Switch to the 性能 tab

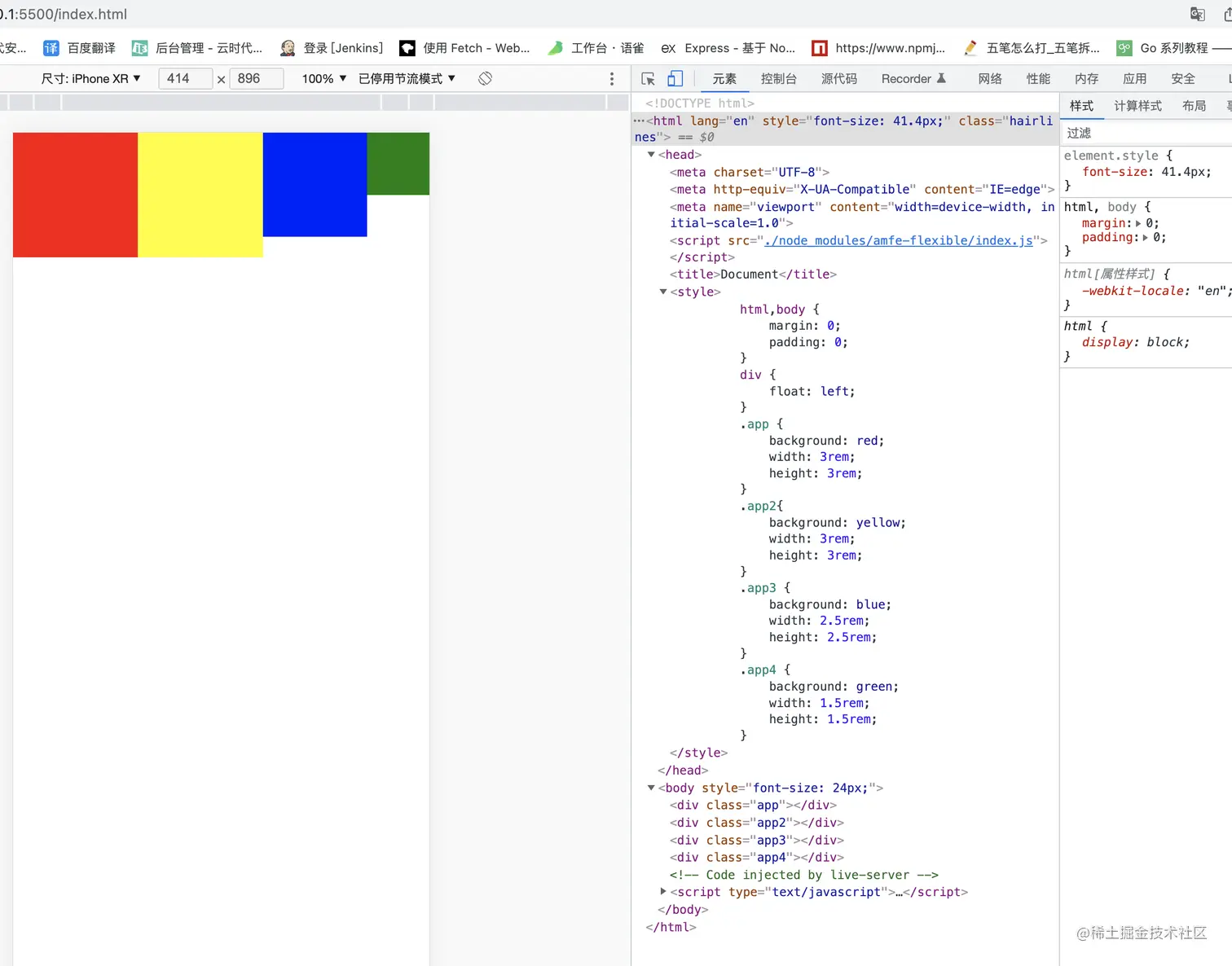1038,79
